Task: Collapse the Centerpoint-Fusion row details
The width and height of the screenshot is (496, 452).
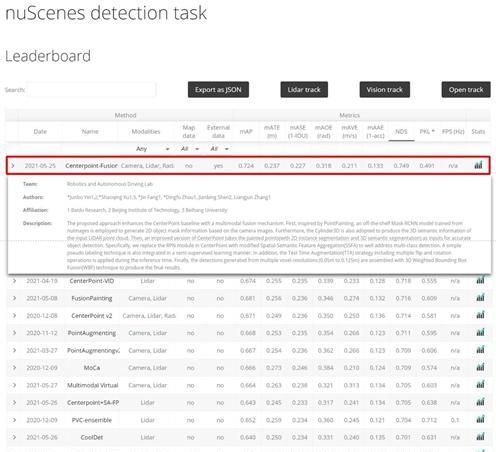Action: pos(13,165)
